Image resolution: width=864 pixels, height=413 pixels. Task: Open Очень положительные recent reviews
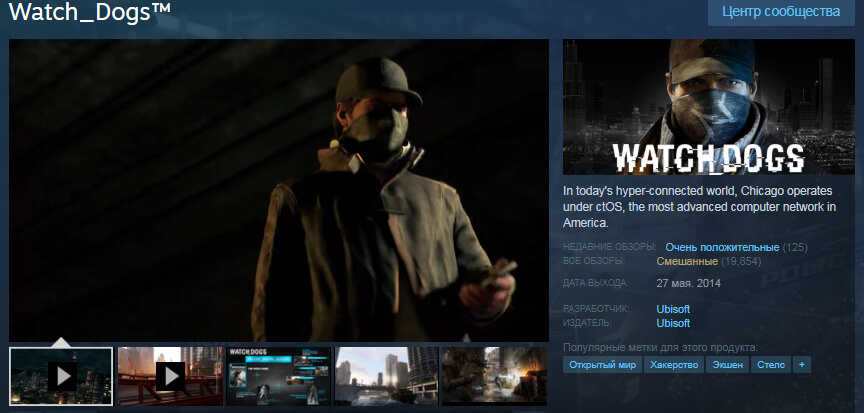(722, 247)
